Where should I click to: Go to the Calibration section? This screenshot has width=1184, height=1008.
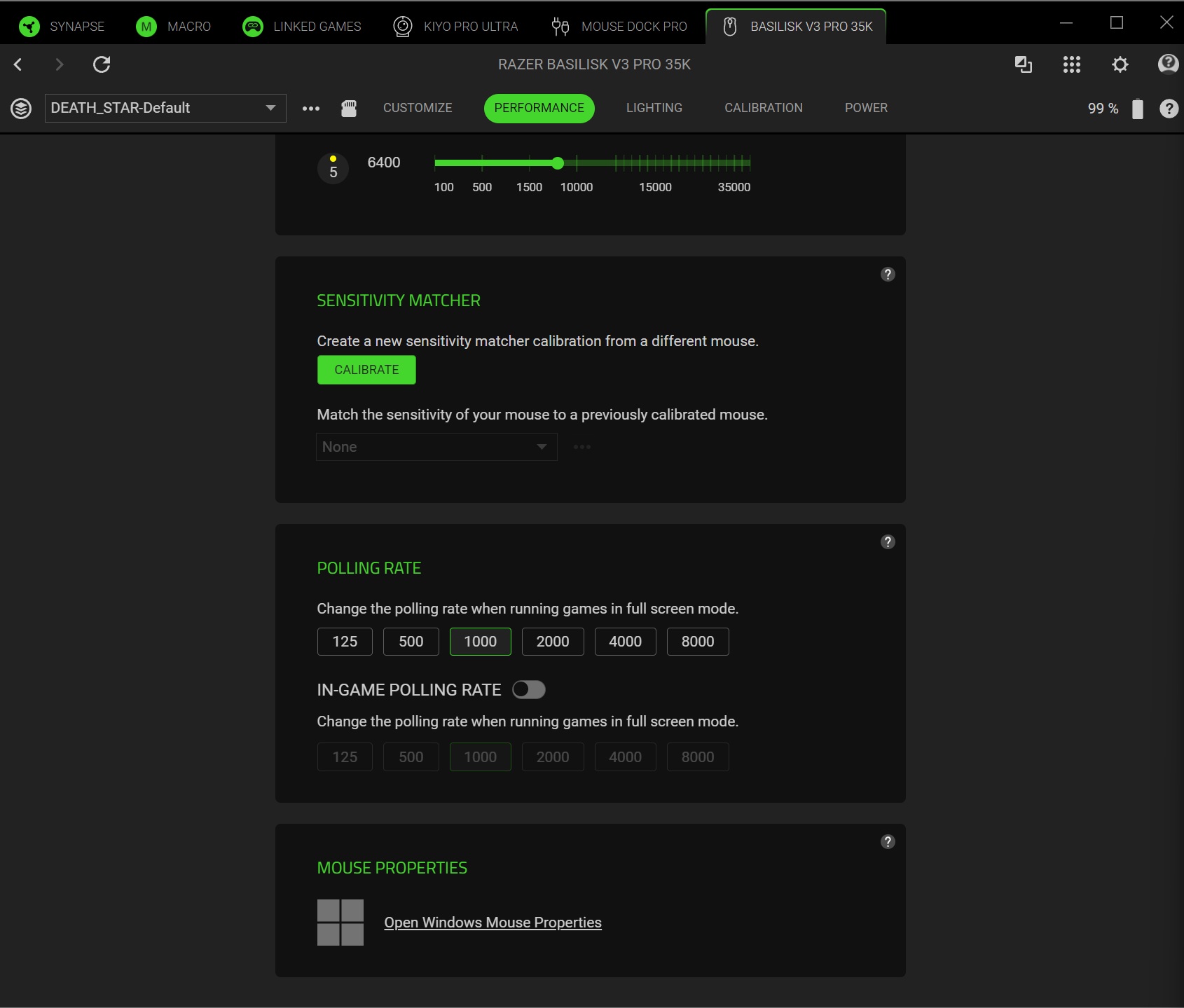point(764,108)
